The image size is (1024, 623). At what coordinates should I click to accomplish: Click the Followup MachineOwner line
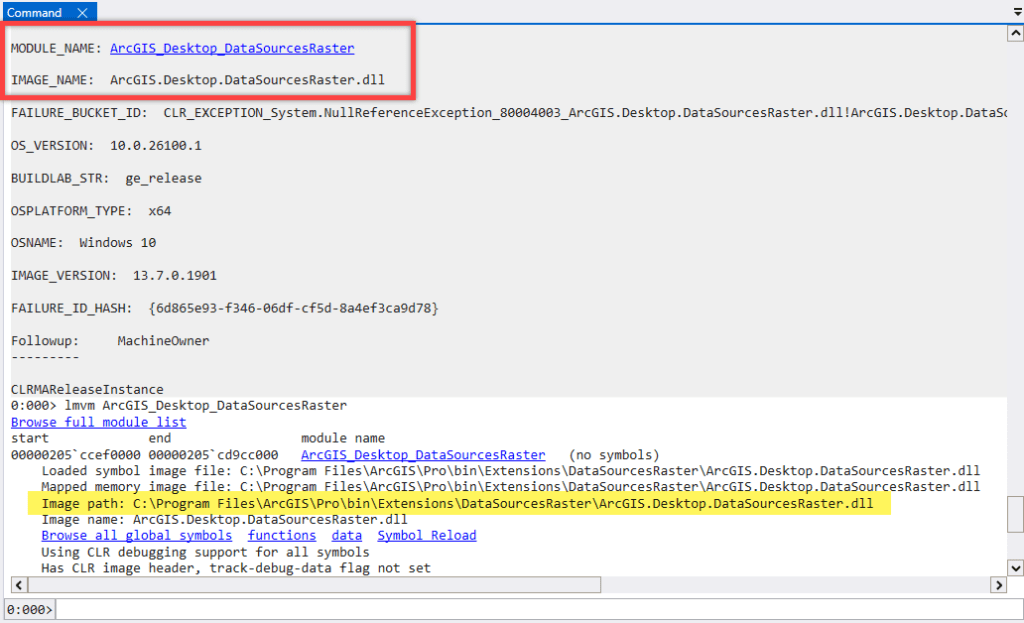pos(110,340)
